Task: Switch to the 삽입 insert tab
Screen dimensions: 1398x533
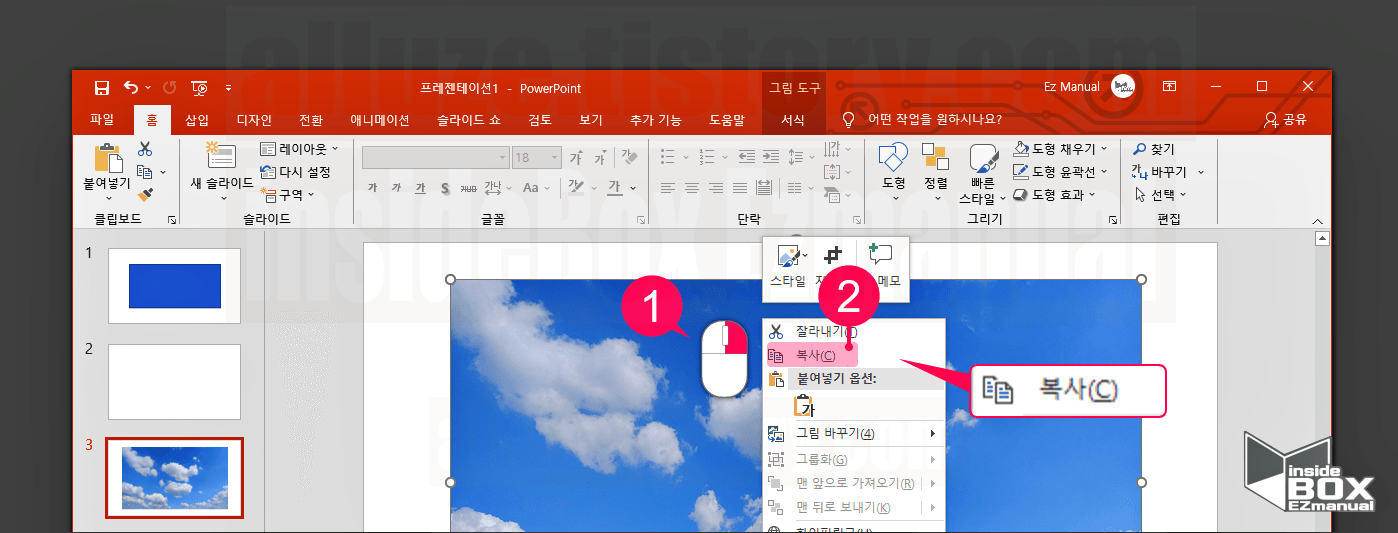Action: click(197, 120)
